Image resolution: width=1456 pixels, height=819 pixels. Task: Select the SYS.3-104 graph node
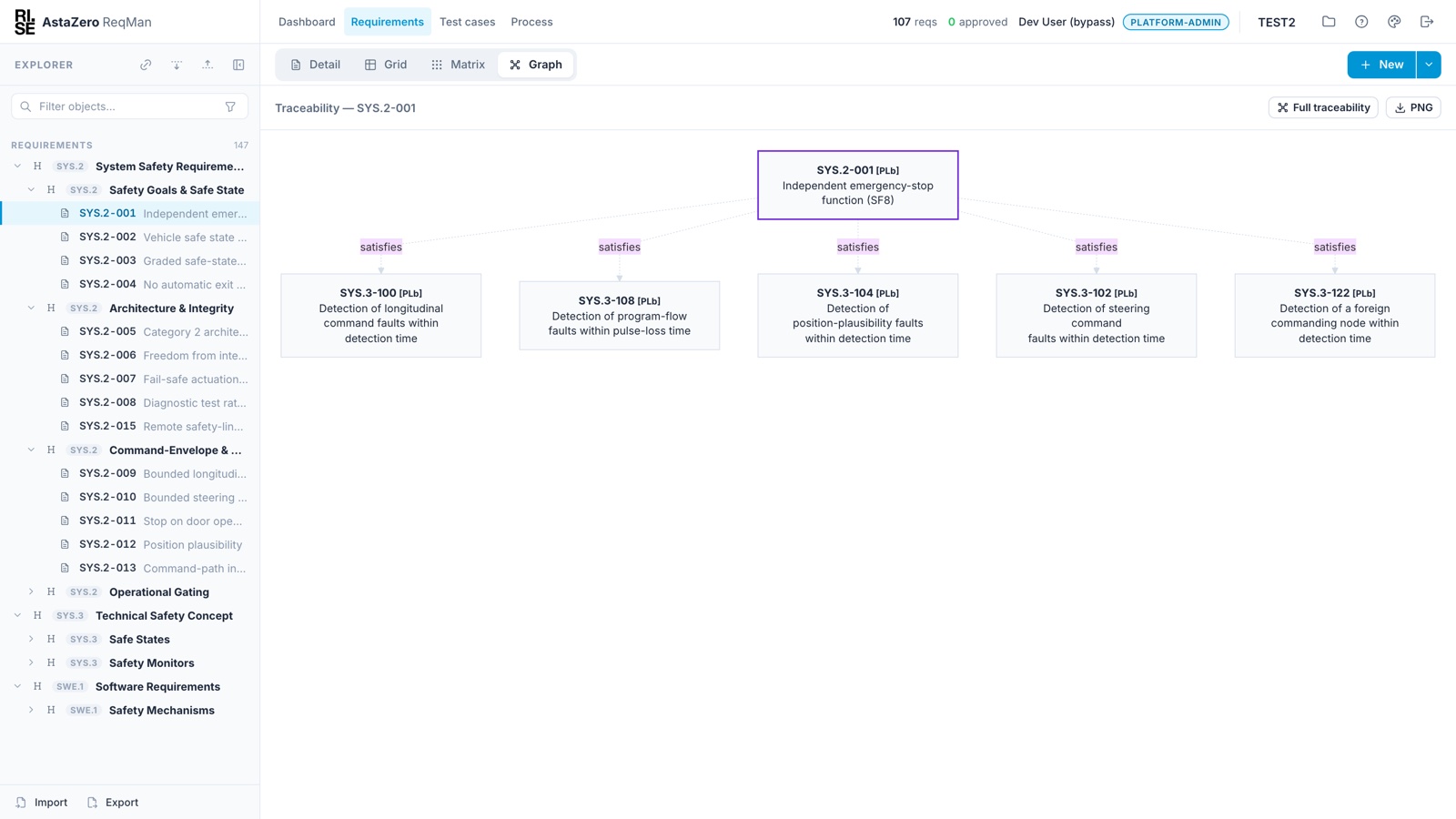click(857, 316)
